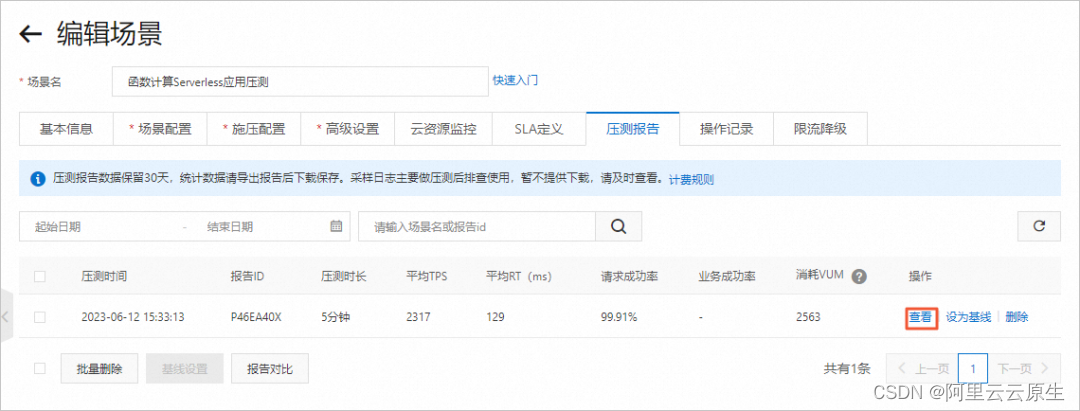
Task: Click the consumed VUM value 2563
Action: [x=808, y=317]
